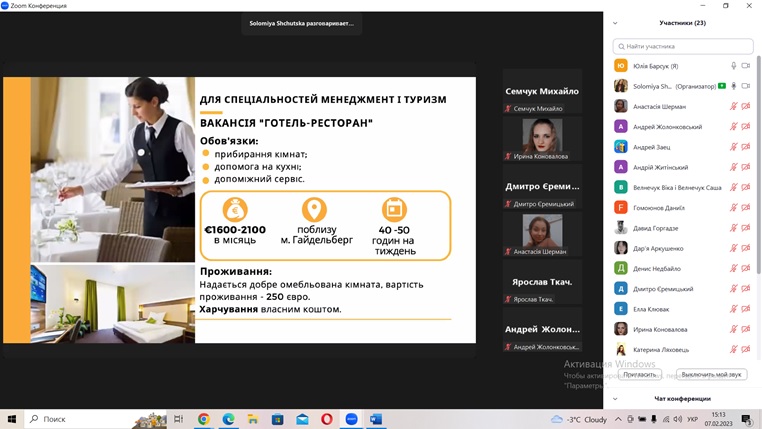The height and width of the screenshot is (429, 762).
Task: Select the Семчук Михайло video tile
Action: coord(542,91)
